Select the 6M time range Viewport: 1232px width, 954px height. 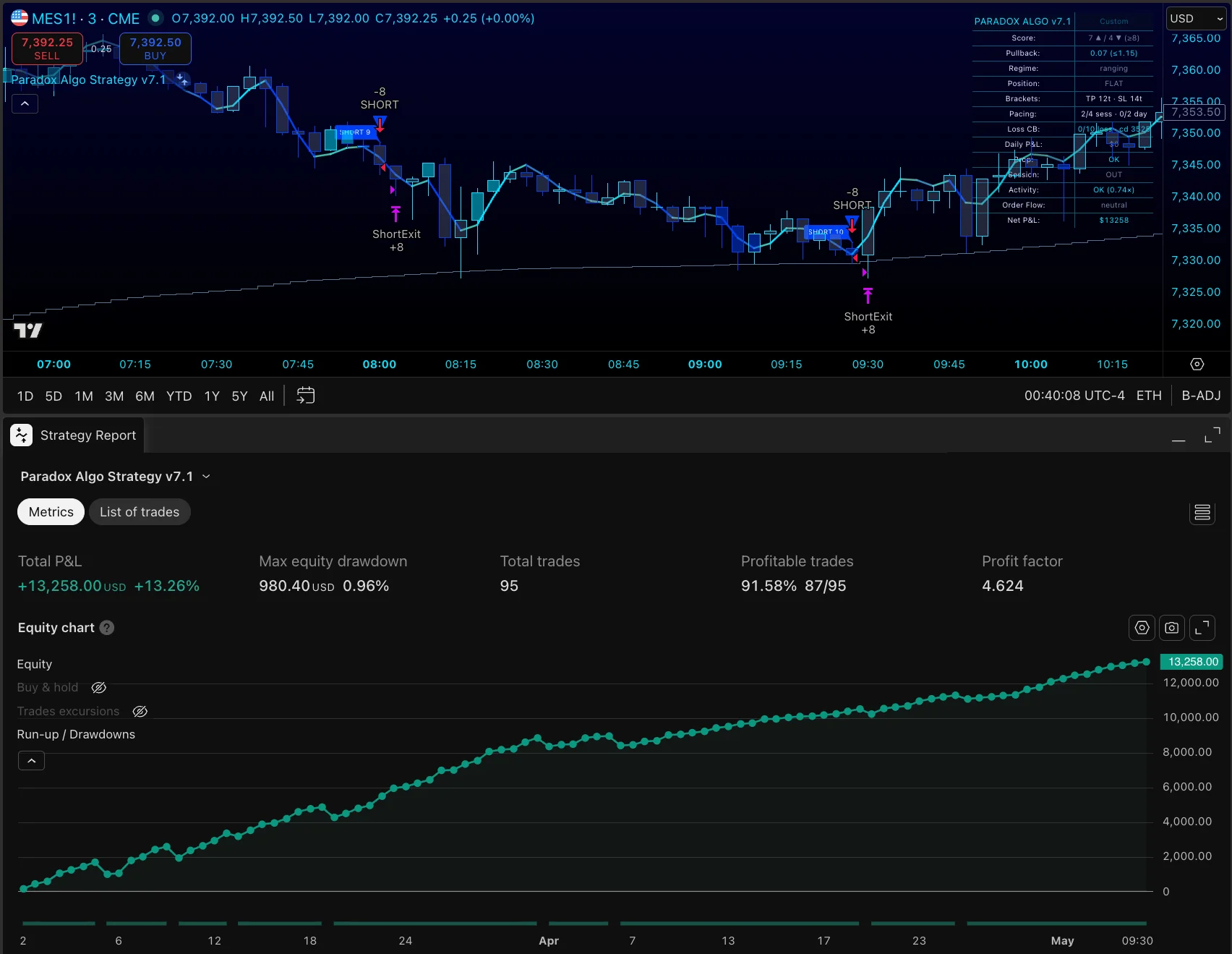pyautogui.click(x=145, y=396)
